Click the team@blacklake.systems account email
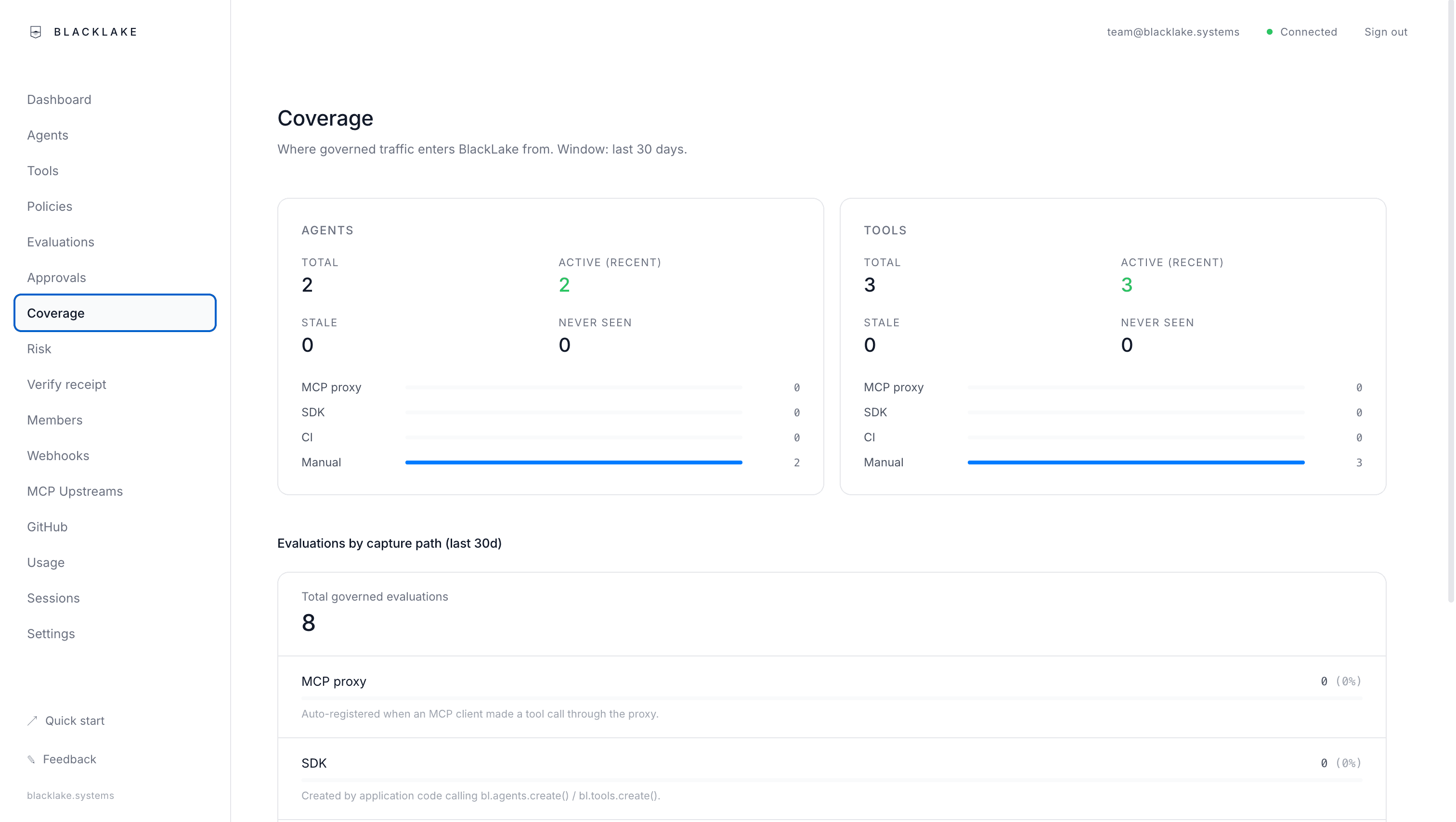The image size is (1456, 822). pyautogui.click(x=1173, y=32)
